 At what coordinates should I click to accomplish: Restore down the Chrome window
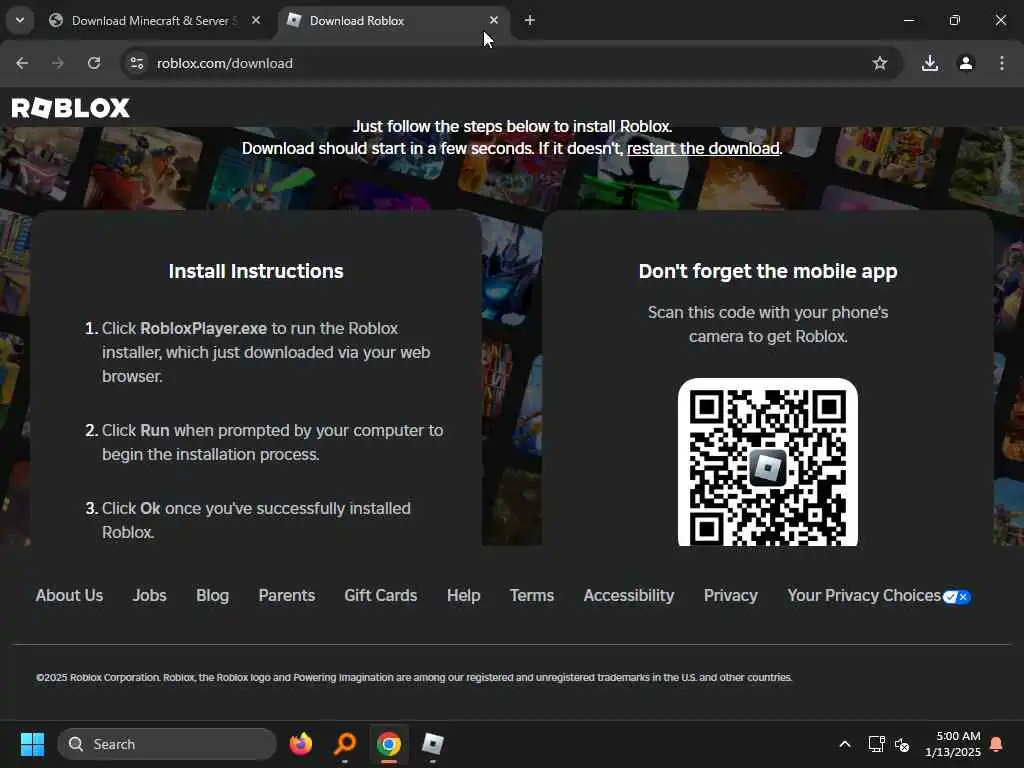tap(955, 20)
